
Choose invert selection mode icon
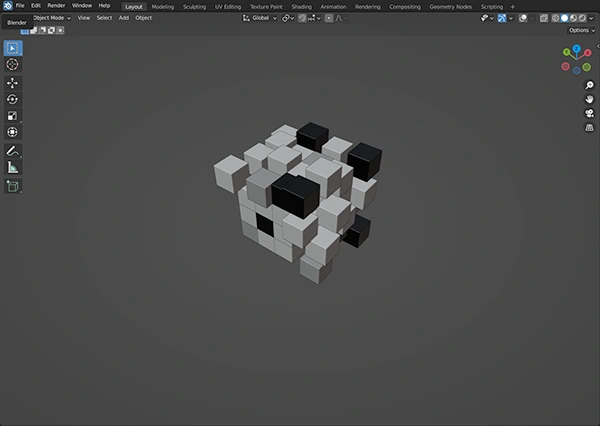(x=51, y=31)
